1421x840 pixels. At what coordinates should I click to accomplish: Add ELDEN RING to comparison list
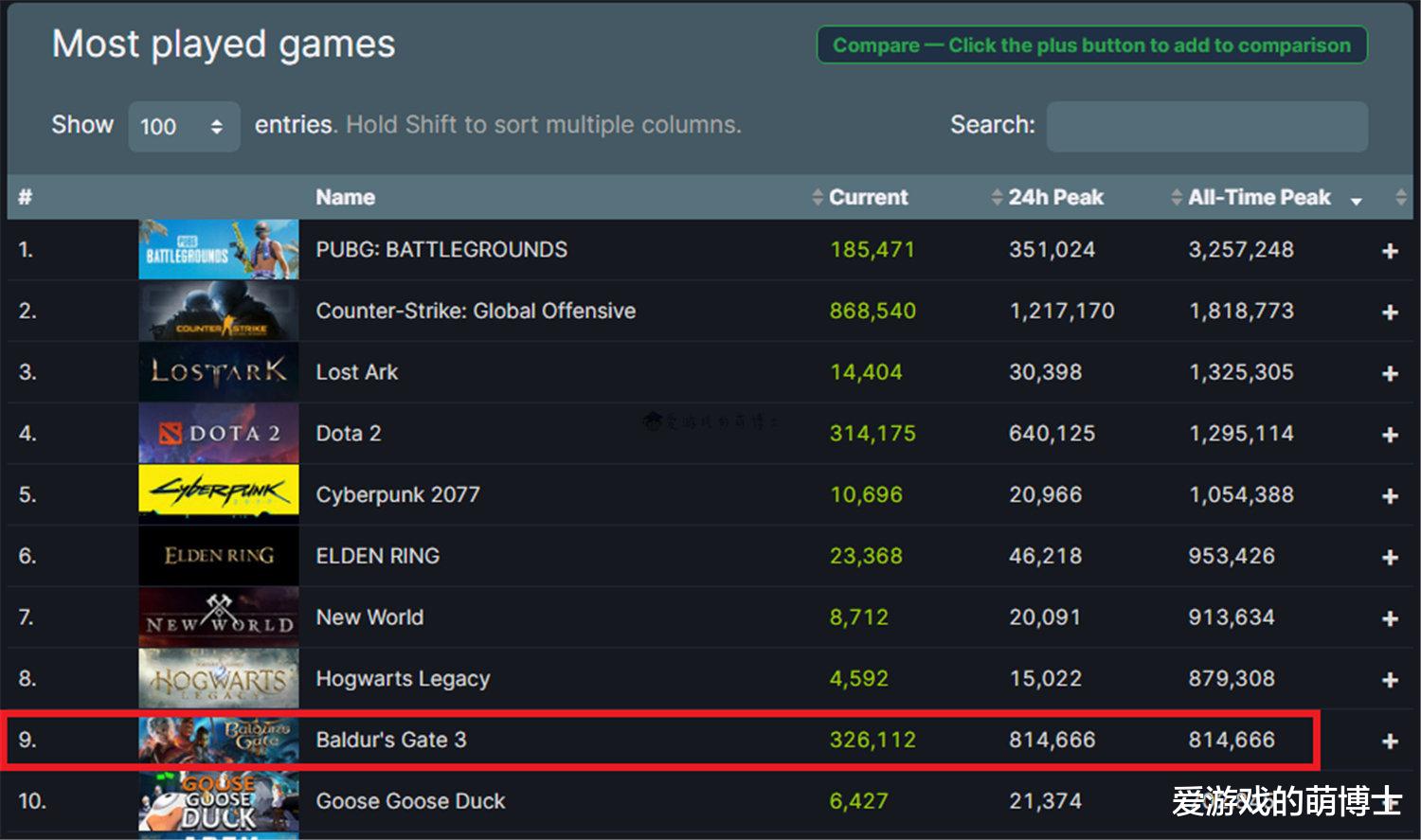(1390, 558)
